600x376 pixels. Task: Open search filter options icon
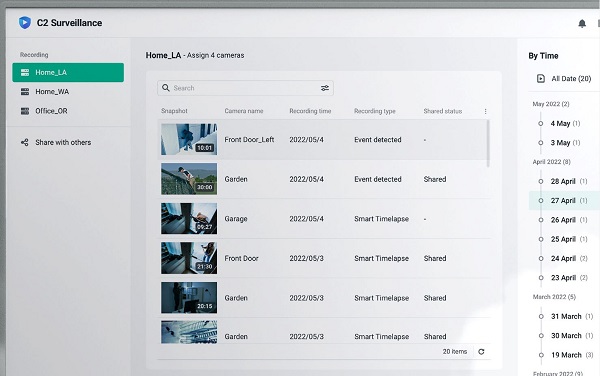click(325, 88)
